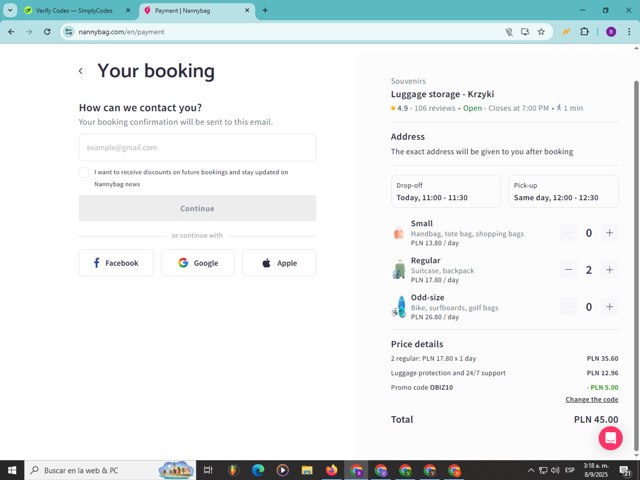Show hidden system tray icons
This screenshot has height=480, width=640.
tap(531, 470)
